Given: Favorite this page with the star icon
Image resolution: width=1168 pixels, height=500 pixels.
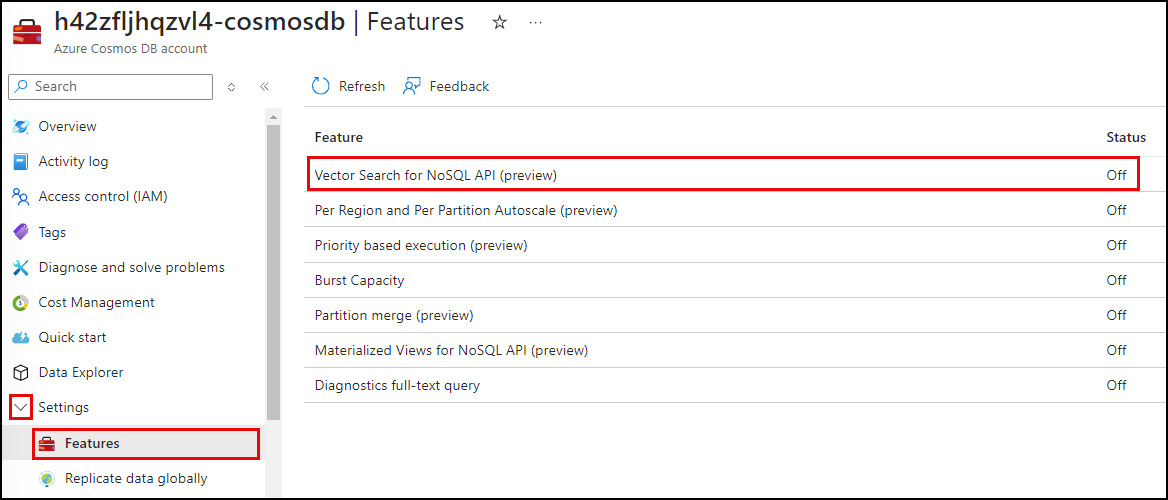Looking at the screenshot, I should pyautogui.click(x=500, y=22).
